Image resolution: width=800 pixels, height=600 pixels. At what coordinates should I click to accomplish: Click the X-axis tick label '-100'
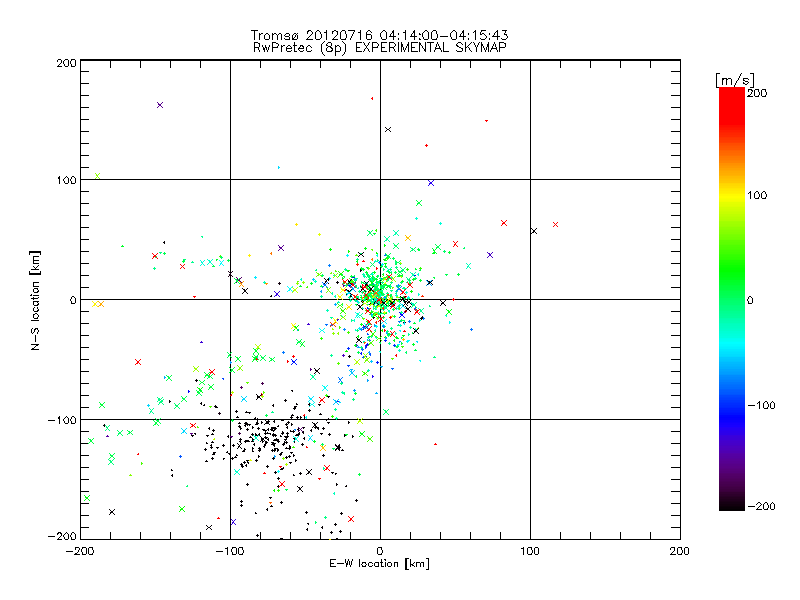click(x=230, y=552)
